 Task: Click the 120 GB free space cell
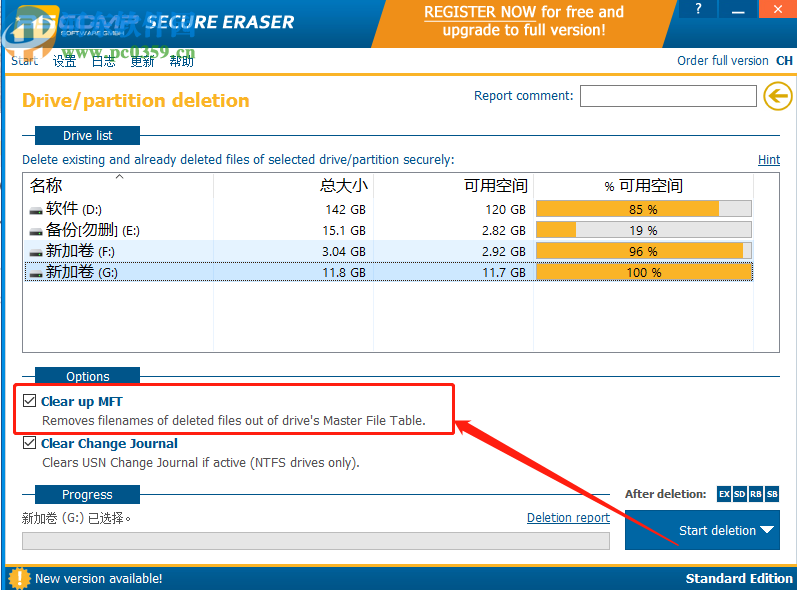(505, 209)
